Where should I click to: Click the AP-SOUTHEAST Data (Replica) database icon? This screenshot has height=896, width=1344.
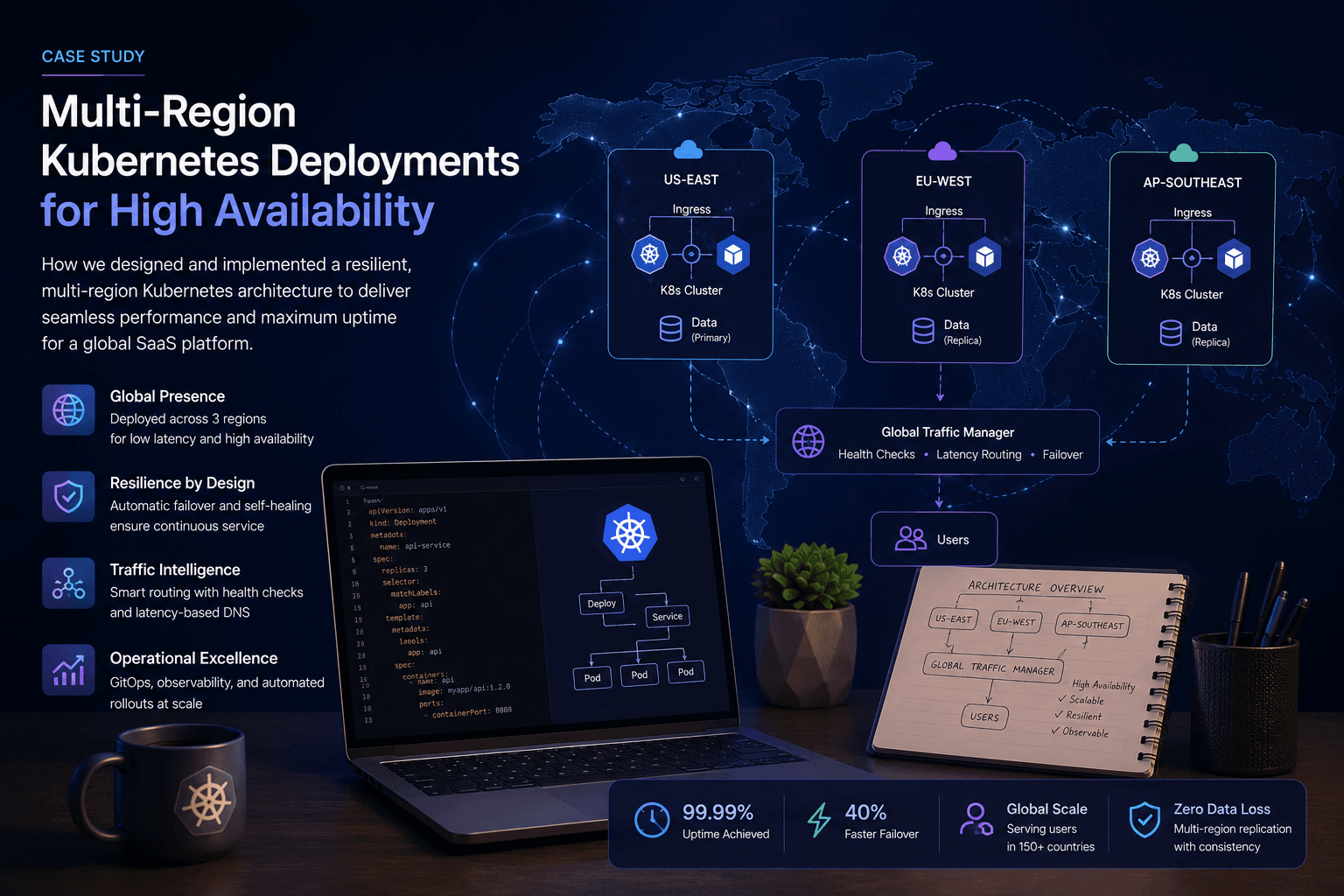click(1171, 333)
